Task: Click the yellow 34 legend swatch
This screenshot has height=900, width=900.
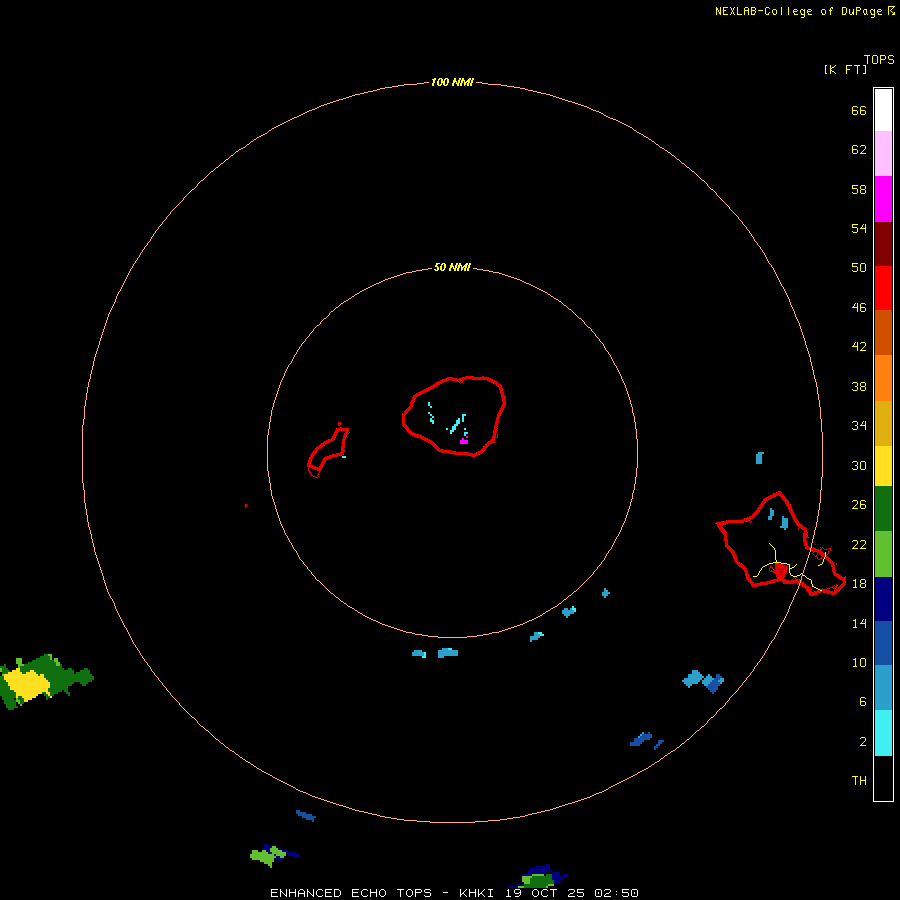Action: coord(883,466)
